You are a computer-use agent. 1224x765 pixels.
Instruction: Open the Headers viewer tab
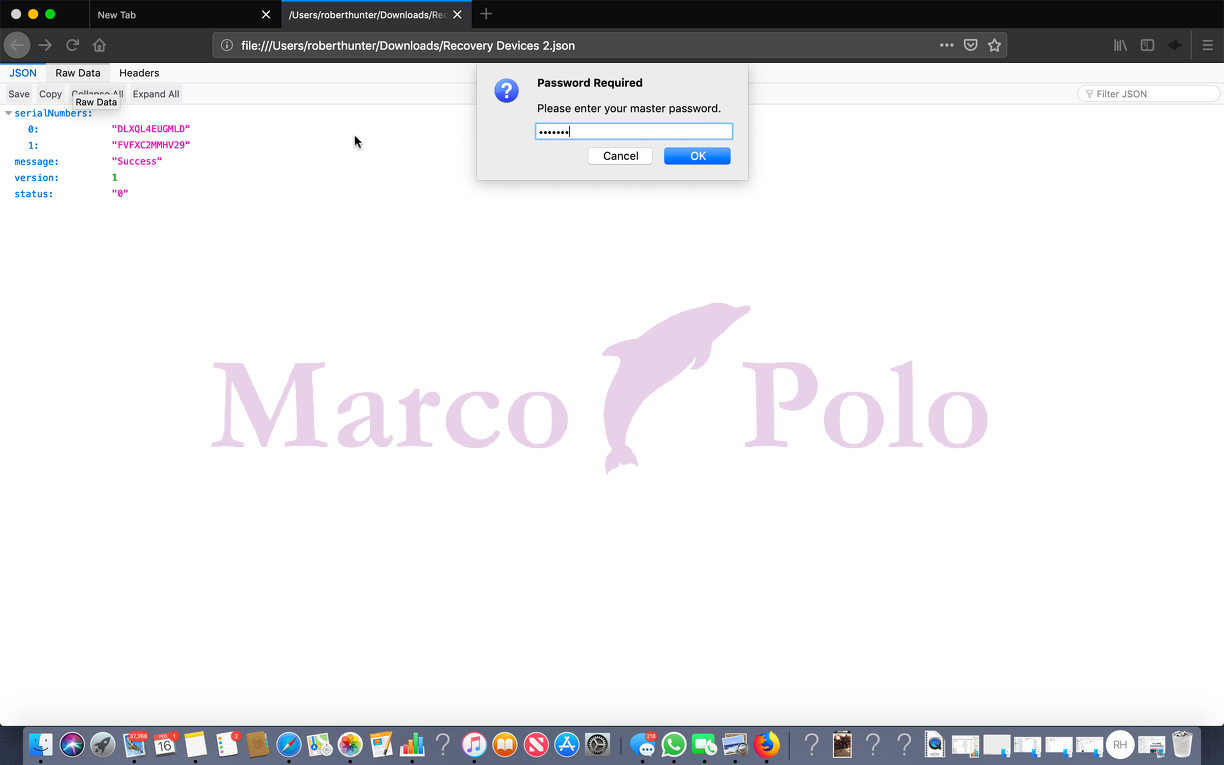pos(139,73)
